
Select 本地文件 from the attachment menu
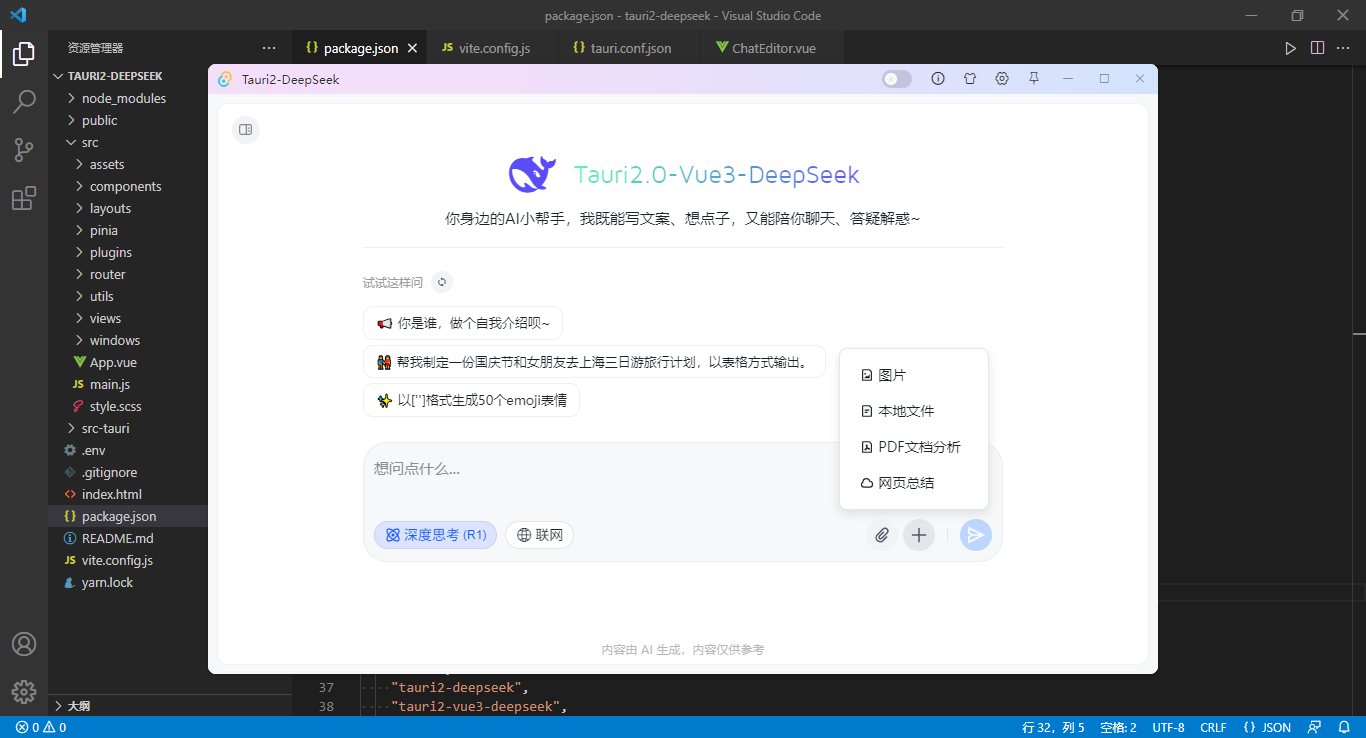coord(914,411)
